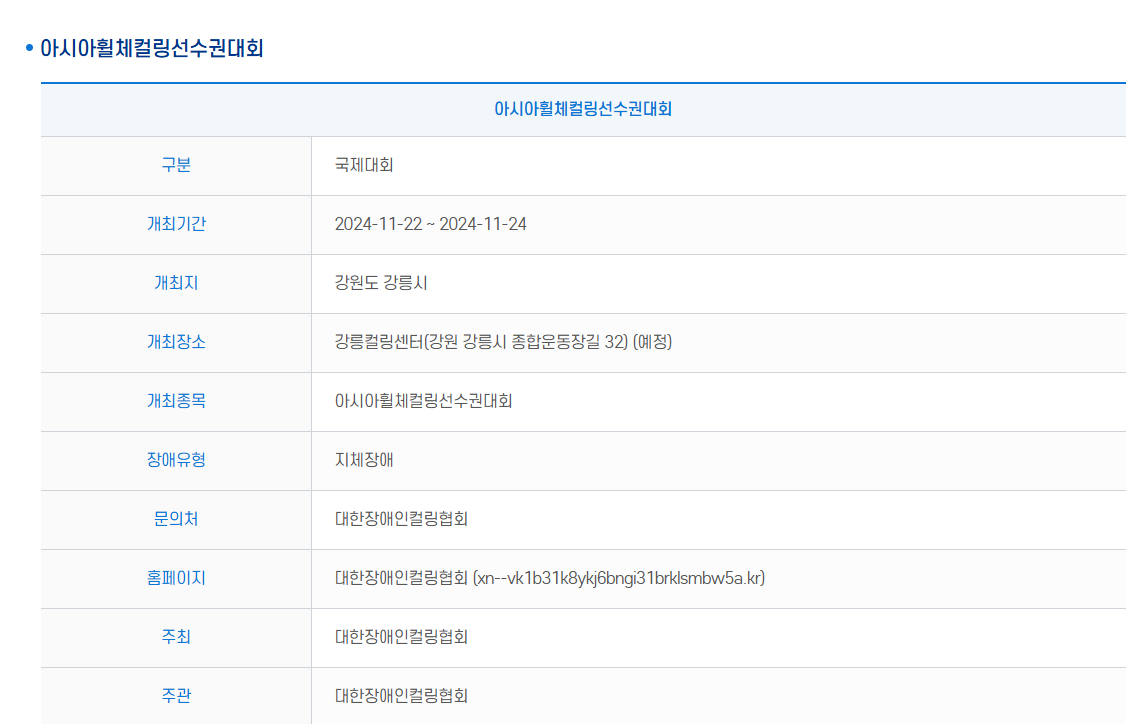Select the 주관 label
Screen dimensions: 1128x724
176,697
